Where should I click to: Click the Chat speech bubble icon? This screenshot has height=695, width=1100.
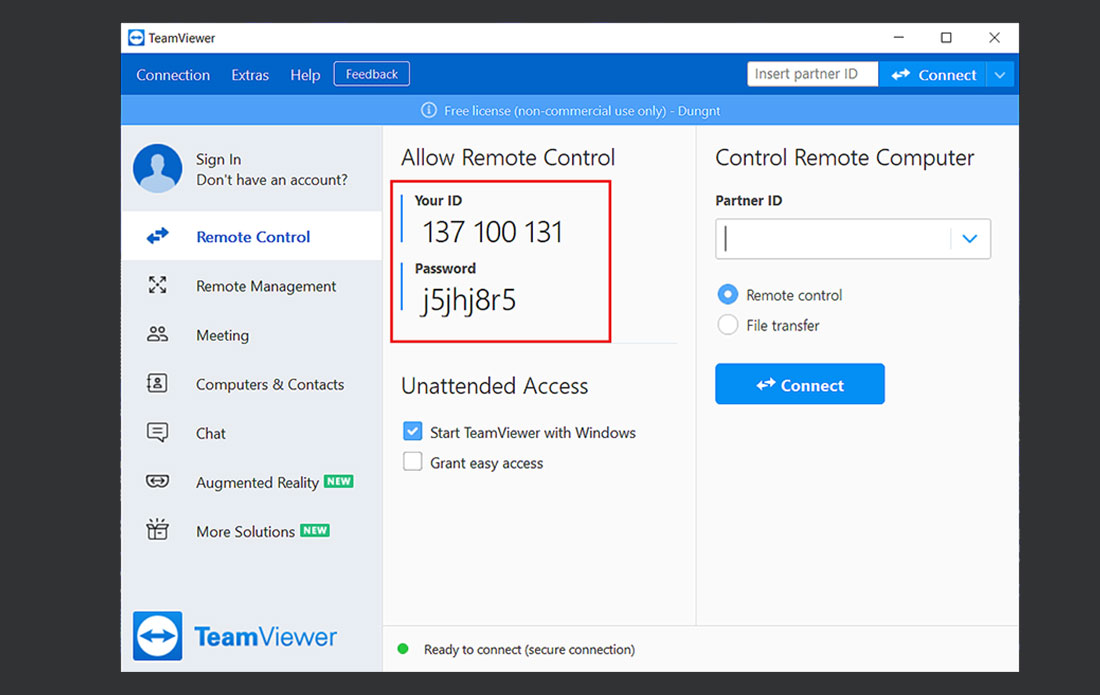(x=157, y=432)
